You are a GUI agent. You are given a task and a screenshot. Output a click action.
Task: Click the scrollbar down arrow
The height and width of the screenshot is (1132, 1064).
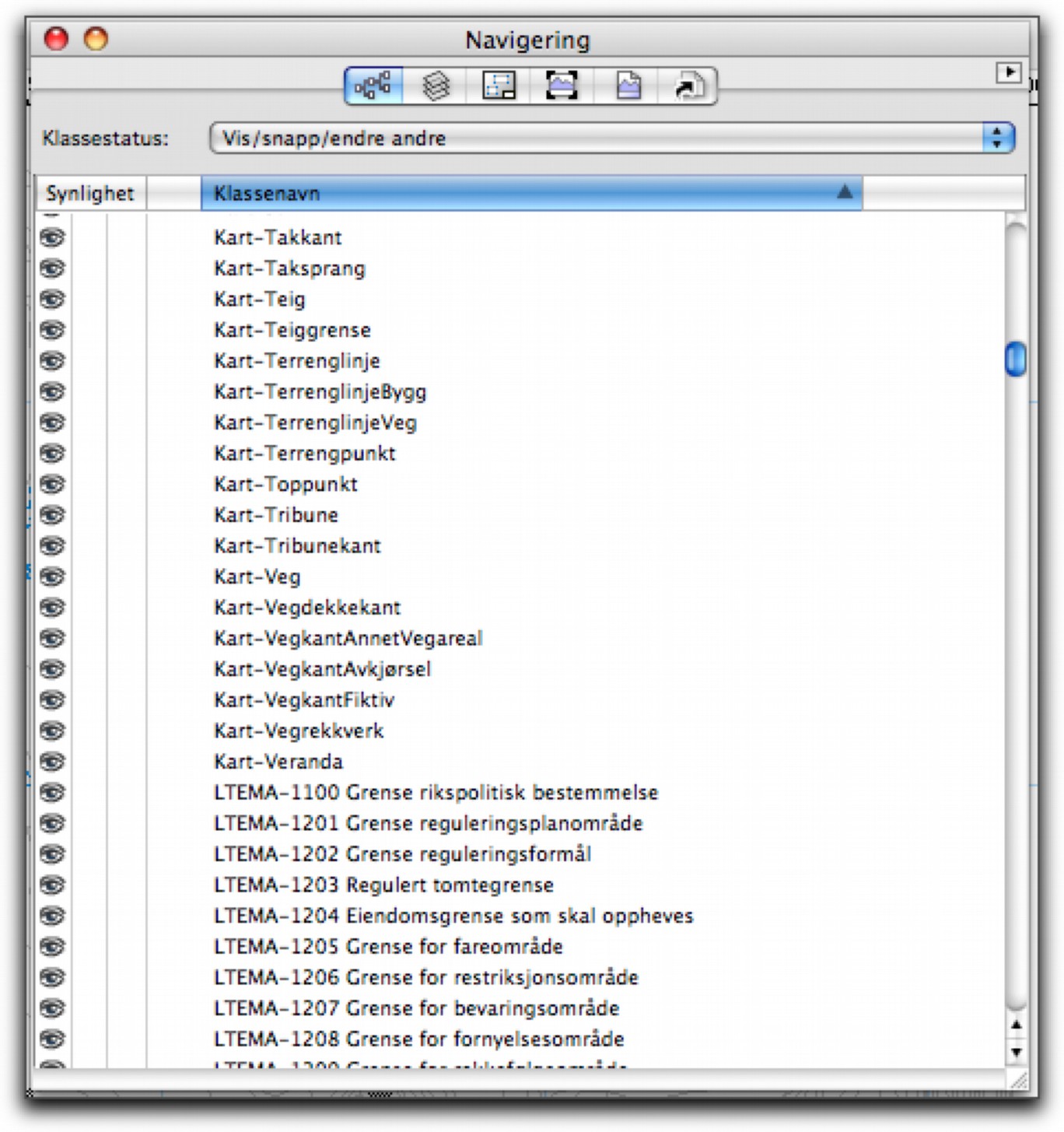[1016, 1053]
